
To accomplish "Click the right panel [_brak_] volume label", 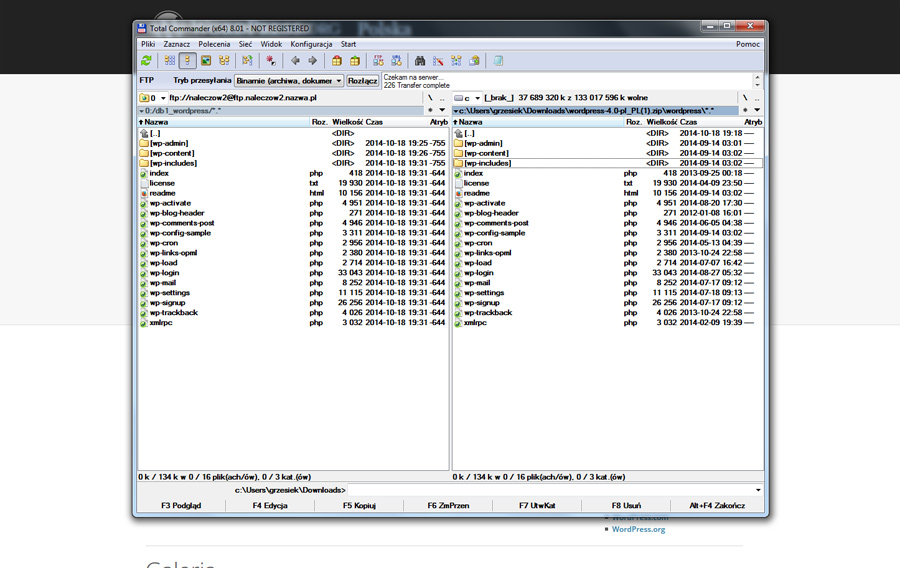I will 499,98.
